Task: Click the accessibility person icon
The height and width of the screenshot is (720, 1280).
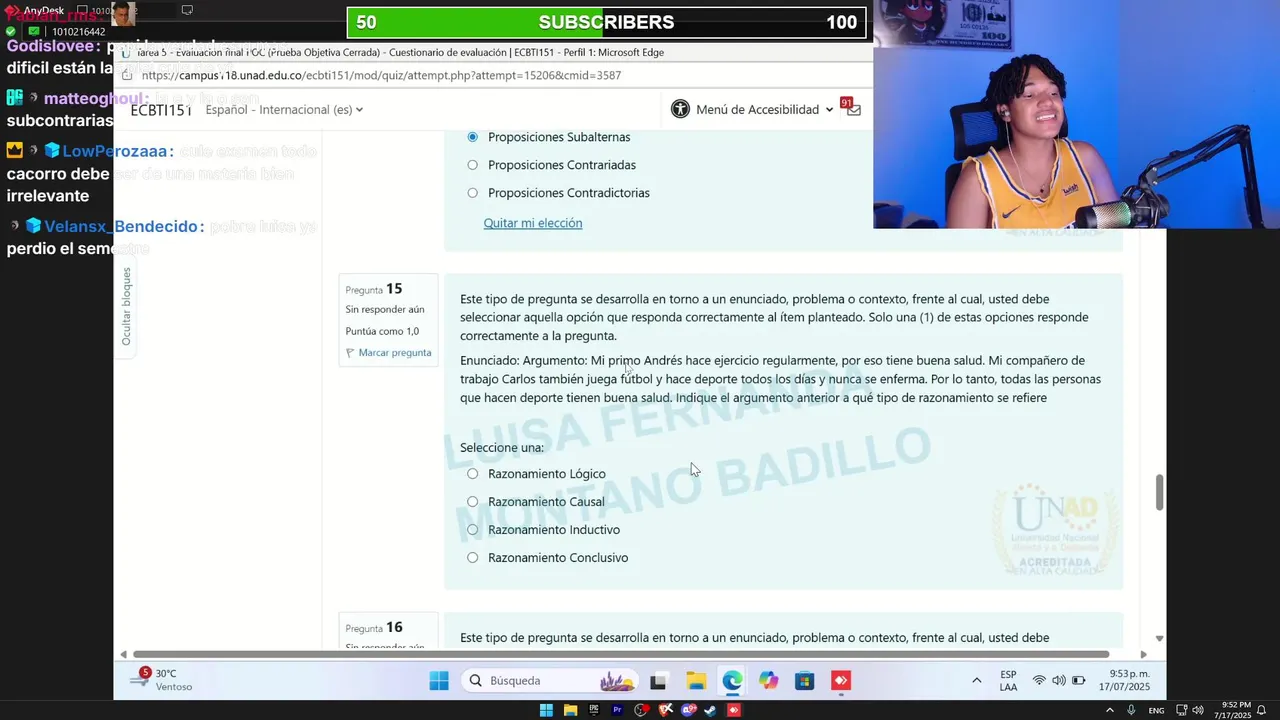Action: pyautogui.click(x=680, y=109)
